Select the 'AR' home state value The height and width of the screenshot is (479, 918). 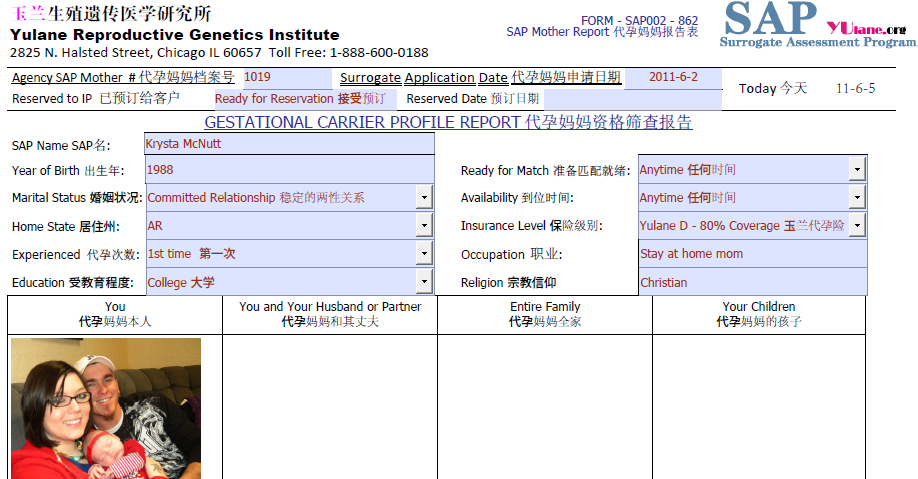tap(155, 225)
